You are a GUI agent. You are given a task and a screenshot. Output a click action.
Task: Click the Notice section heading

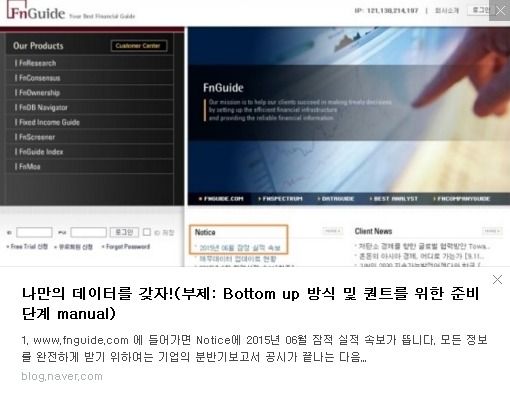(205, 232)
